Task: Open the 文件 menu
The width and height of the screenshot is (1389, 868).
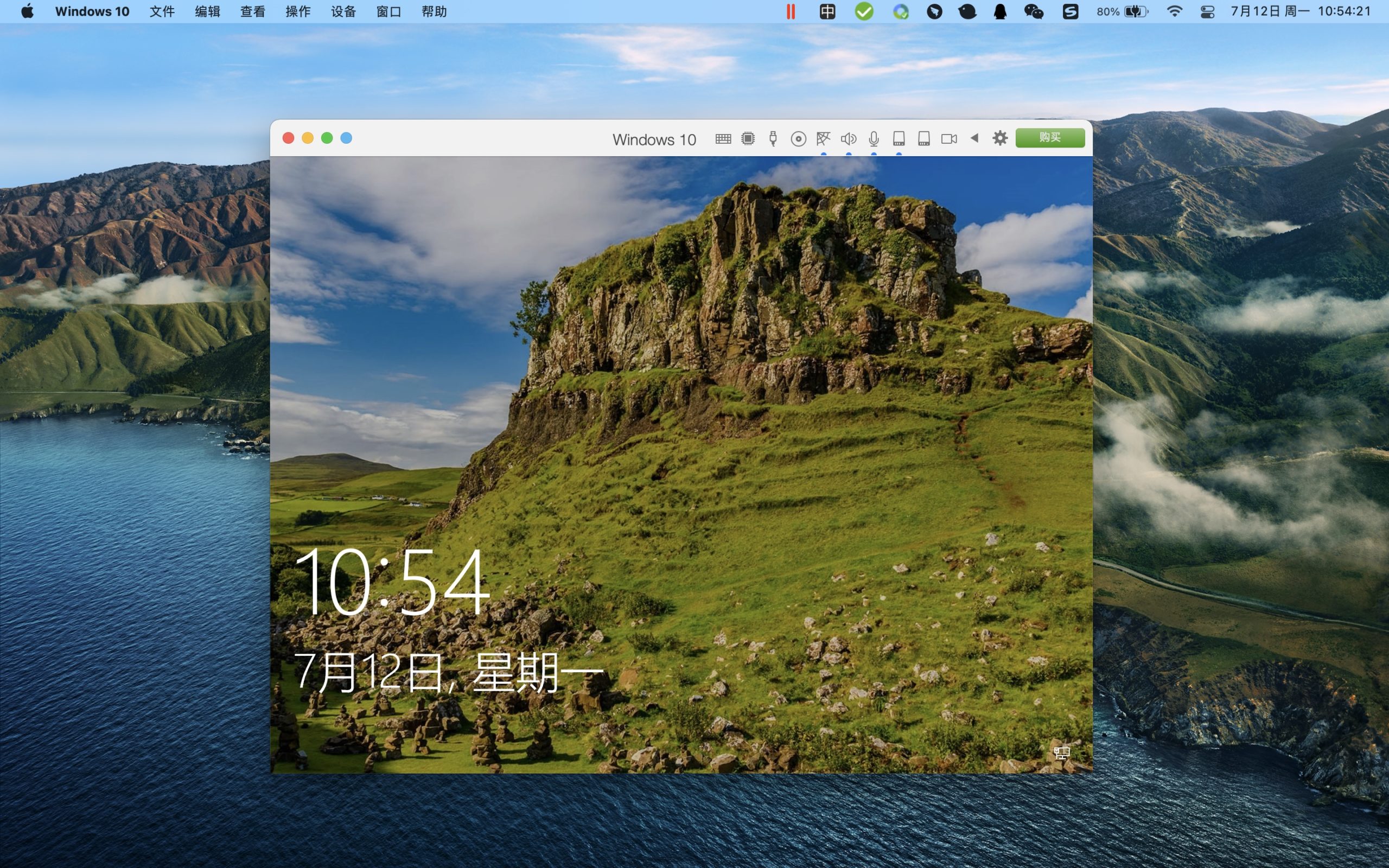Action: tap(162, 11)
